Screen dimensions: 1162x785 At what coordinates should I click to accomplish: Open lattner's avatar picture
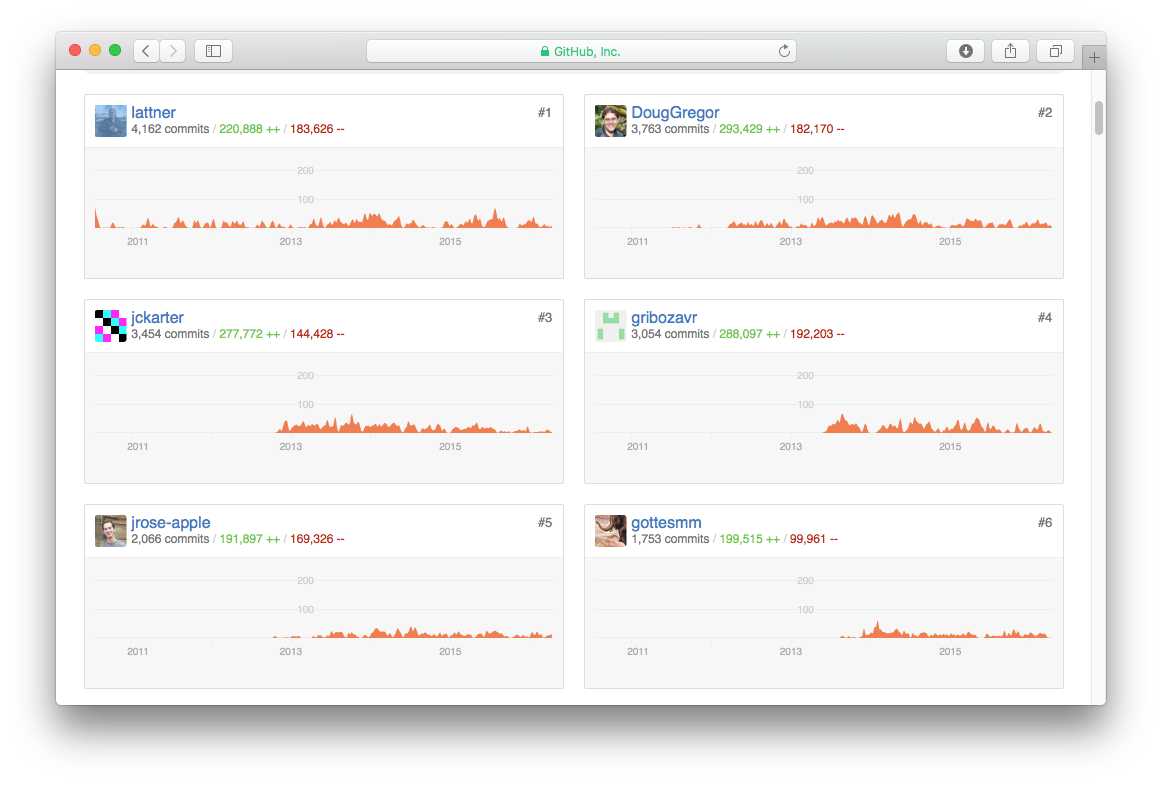coord(110,121)
